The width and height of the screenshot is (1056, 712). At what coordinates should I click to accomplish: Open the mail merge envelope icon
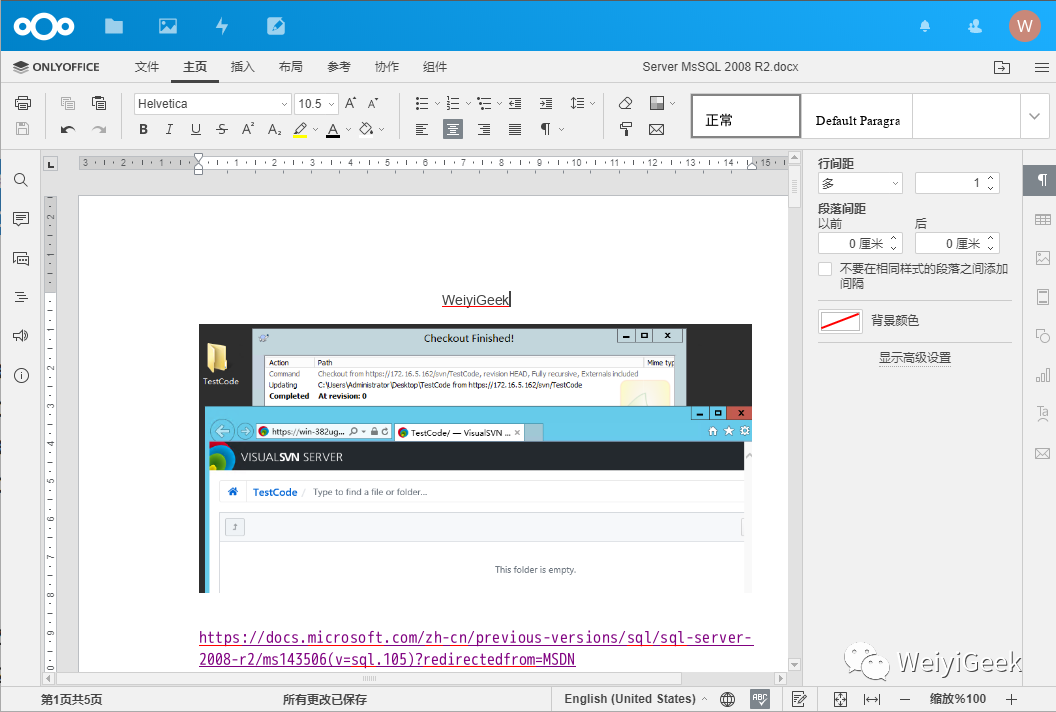pos(657,129)
